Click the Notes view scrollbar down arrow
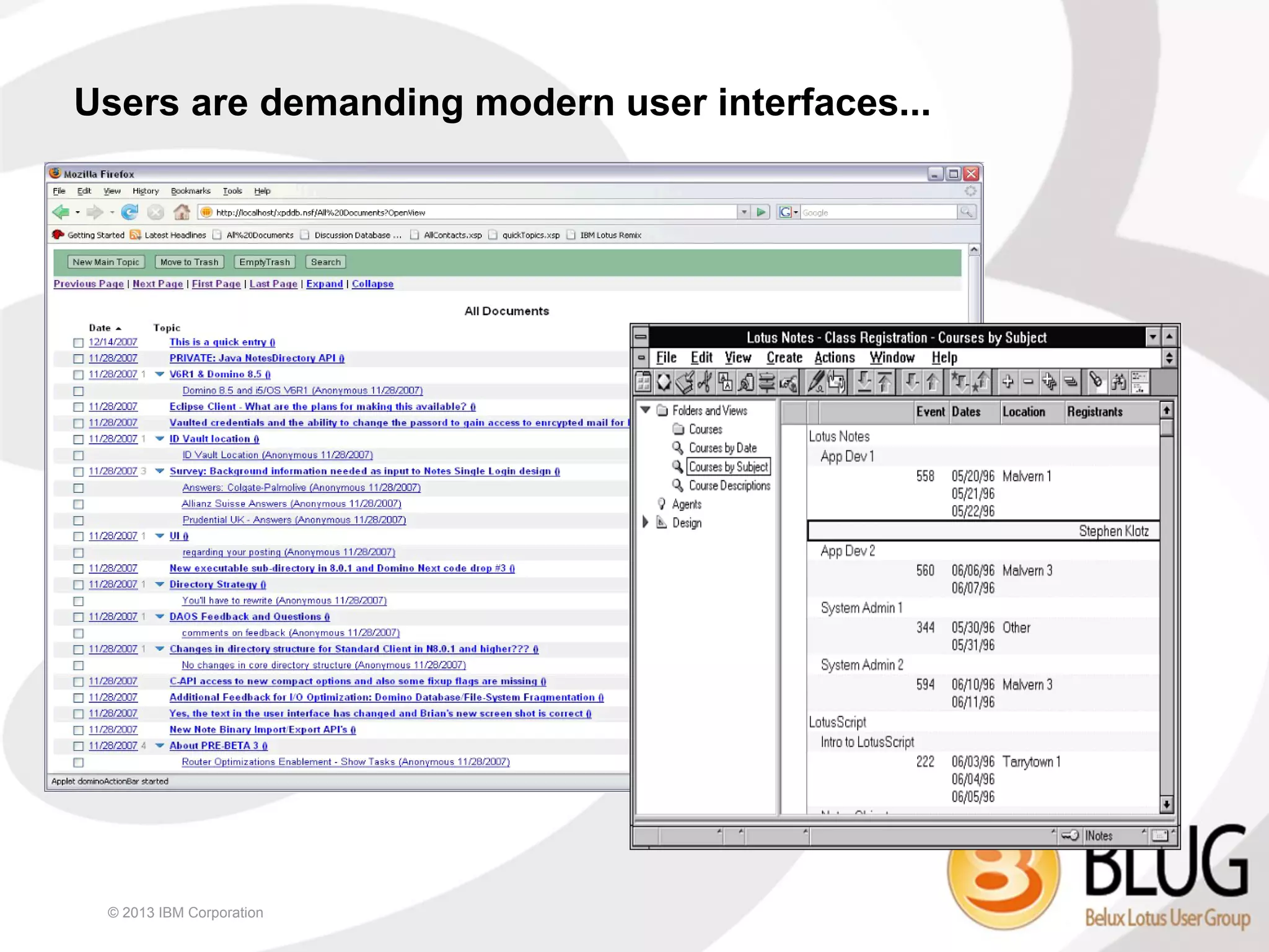 (1166, 805)
